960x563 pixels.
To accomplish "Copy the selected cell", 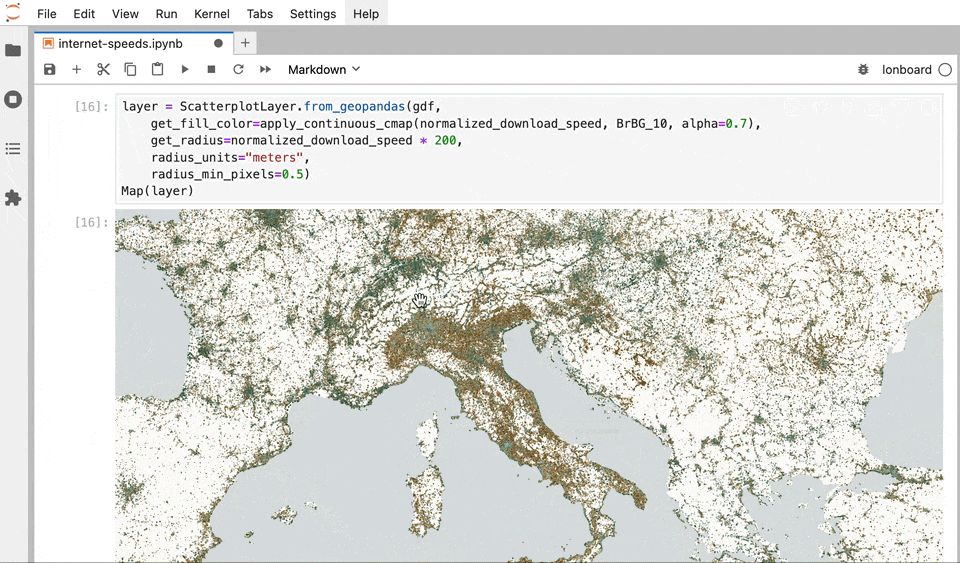I will click(x=130, y=70).
